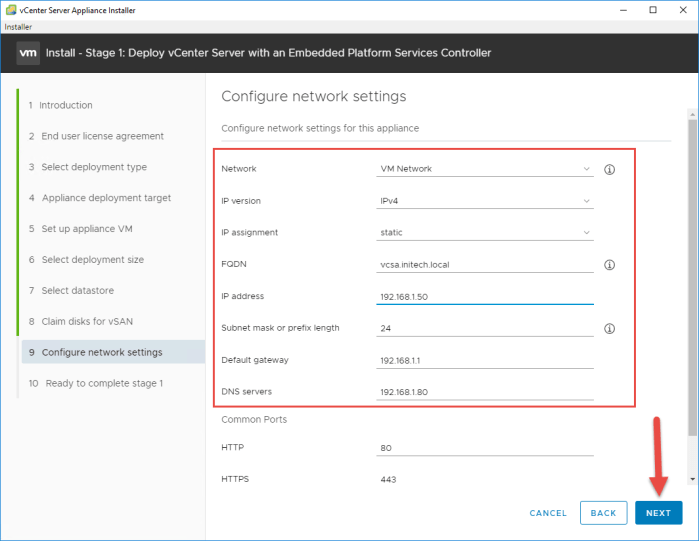Click the HTTPS port value 443
699x541 pixels.
388,480
